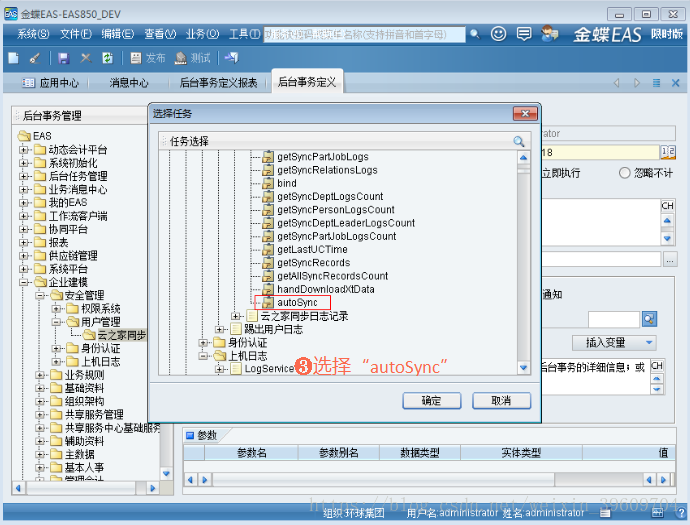The height and width of the screenshot is (525, 690).
Task: Open the 系统(S) menu
Action: tap(33, 34)
